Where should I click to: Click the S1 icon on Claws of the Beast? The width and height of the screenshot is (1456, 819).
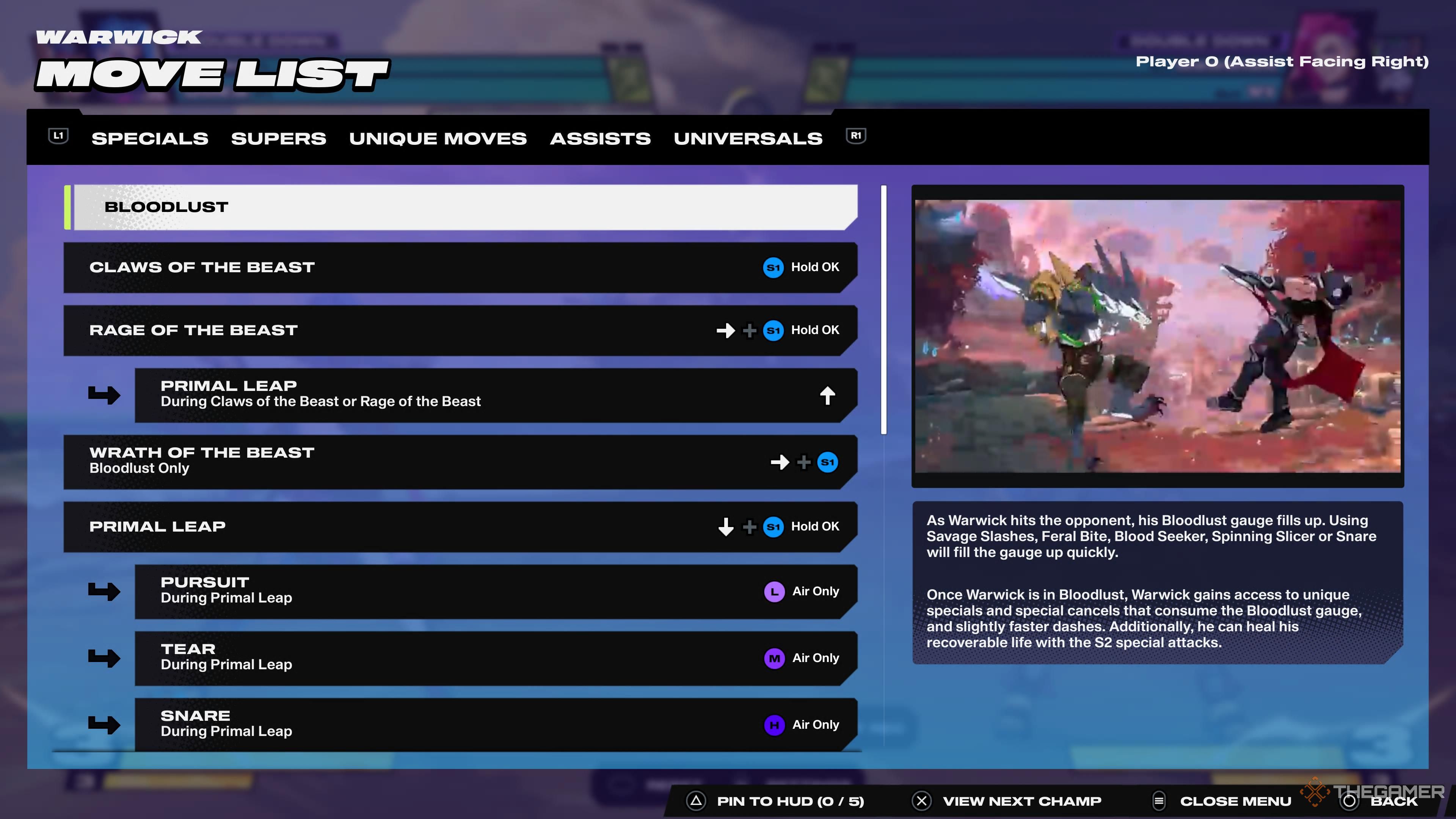click(x=773, y=267)
